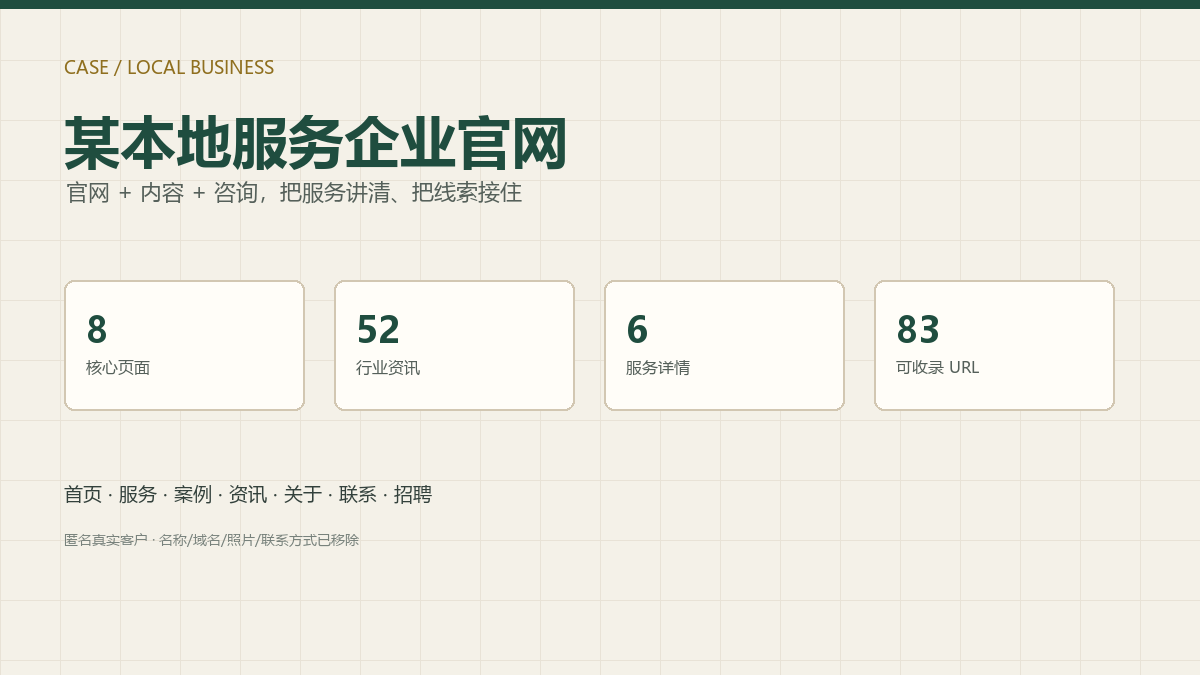Click the number 83 above 可收录 URL
The width and height of the screenshot is (1200, 675).
point(918,329)
